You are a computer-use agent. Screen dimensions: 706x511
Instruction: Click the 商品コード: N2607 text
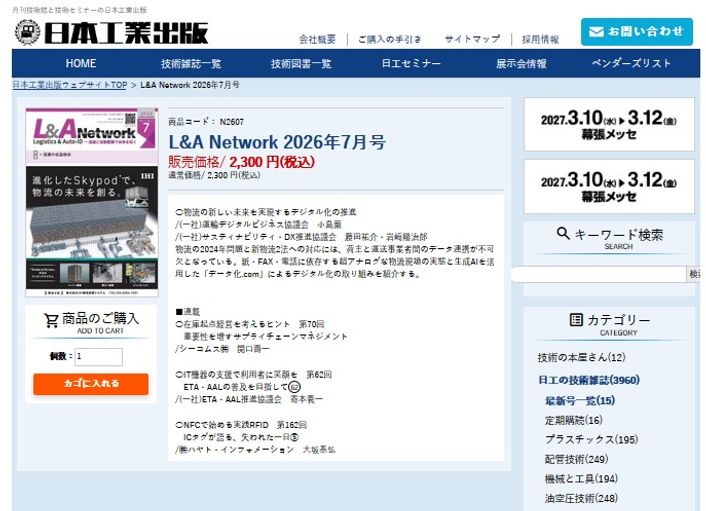pyautogui.click(x=206, y=122)
